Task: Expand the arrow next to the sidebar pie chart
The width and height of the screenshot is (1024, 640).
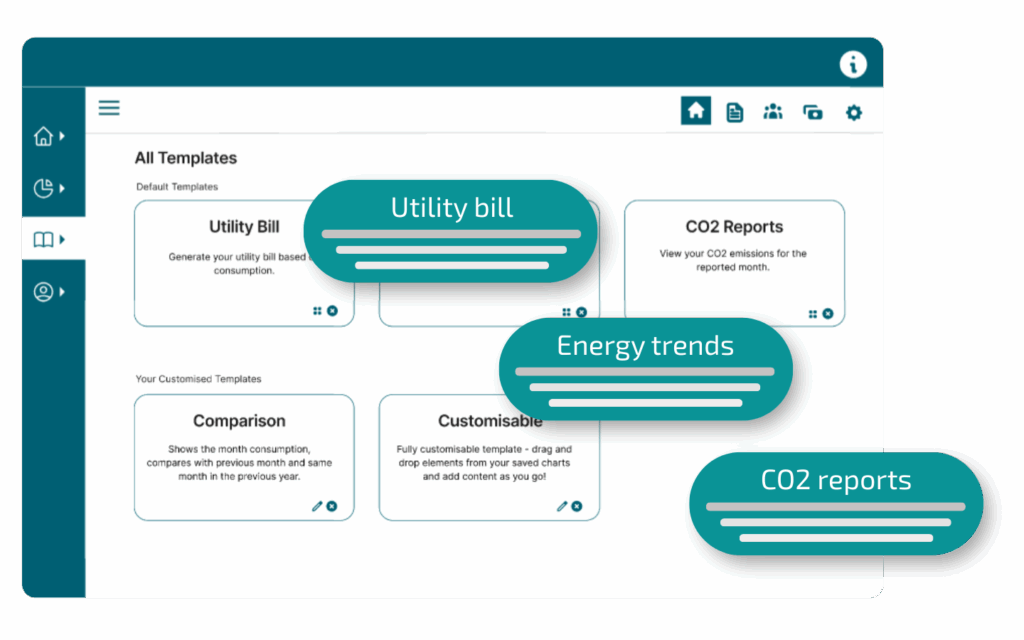Action: 62,188
